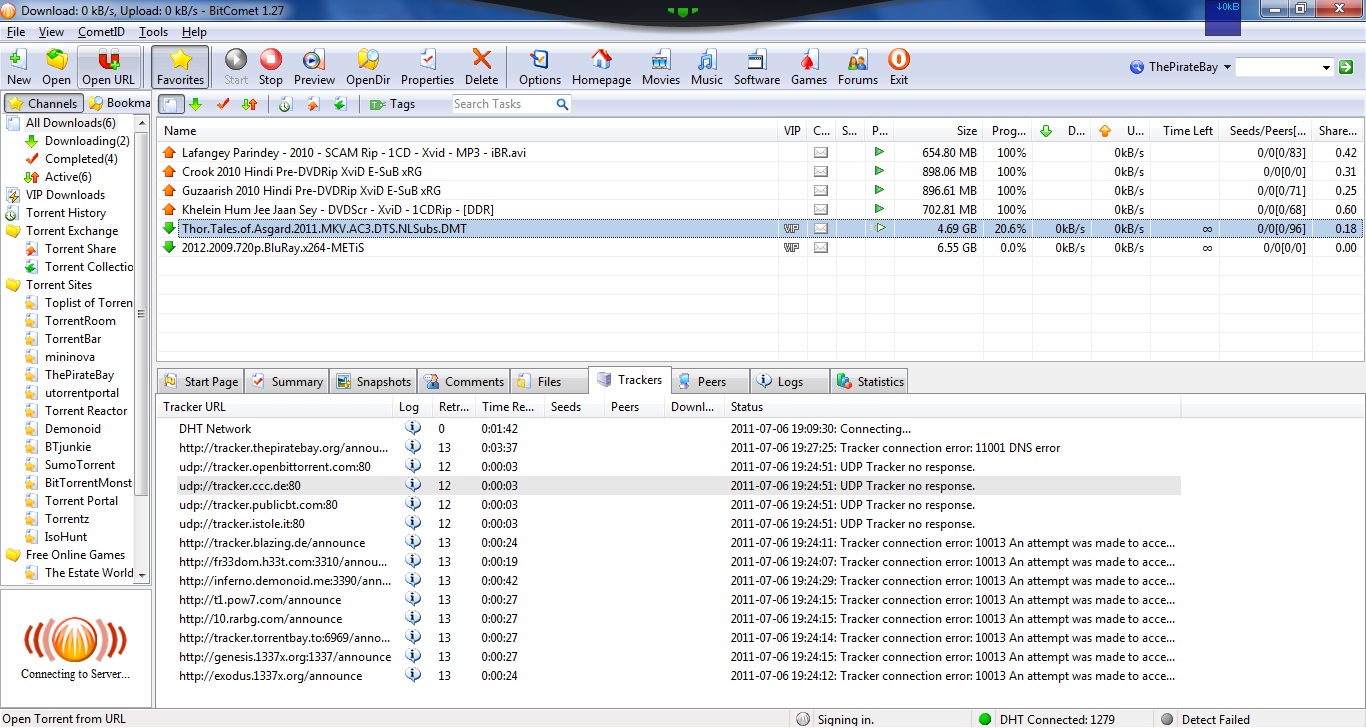Stop the highlighted torrent task
Screen dimensions: 1366x728
pyautogui.click(x=270, y=65)
